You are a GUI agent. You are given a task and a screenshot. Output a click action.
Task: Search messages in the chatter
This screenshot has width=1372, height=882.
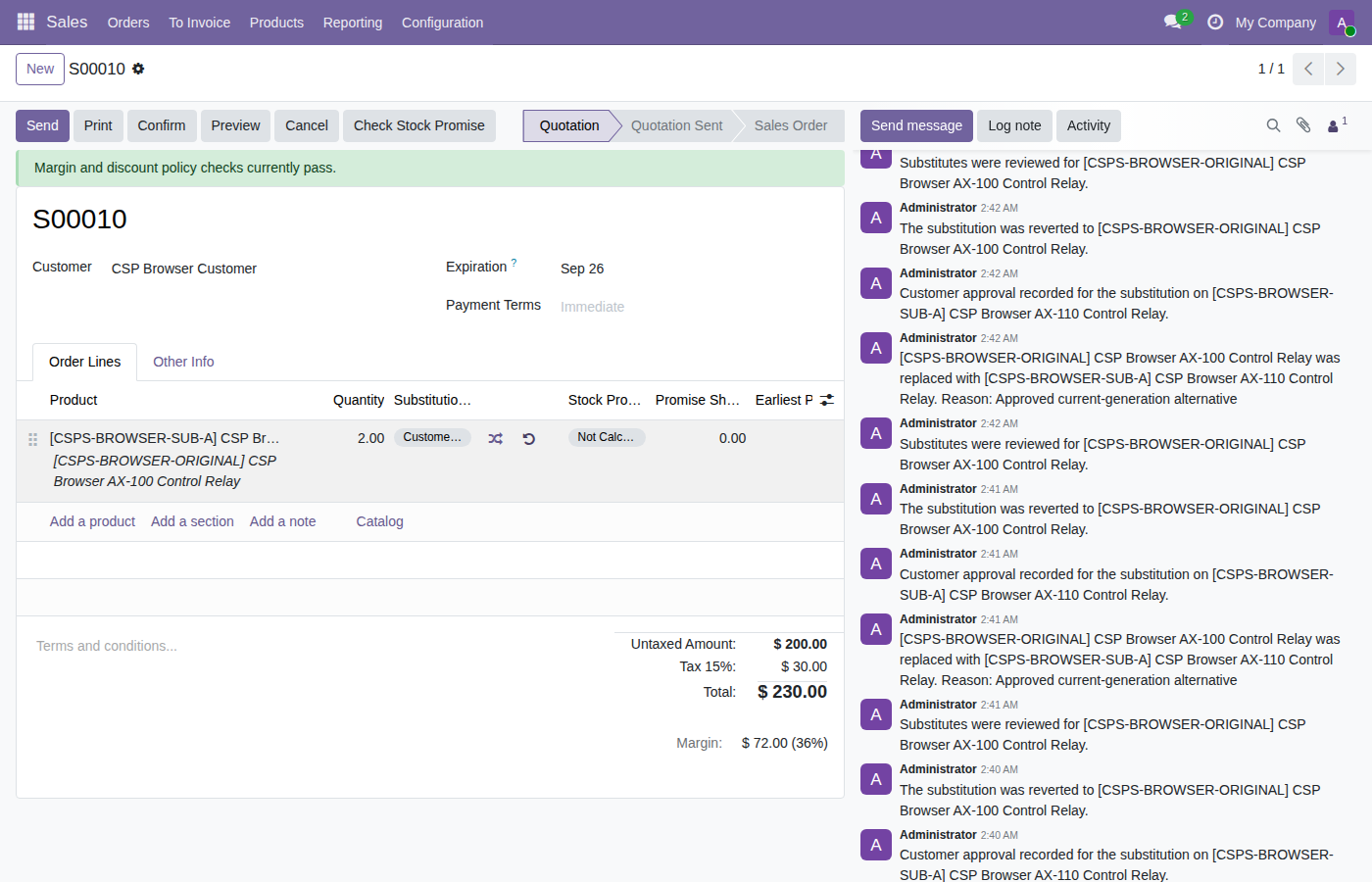point(1273,125)
